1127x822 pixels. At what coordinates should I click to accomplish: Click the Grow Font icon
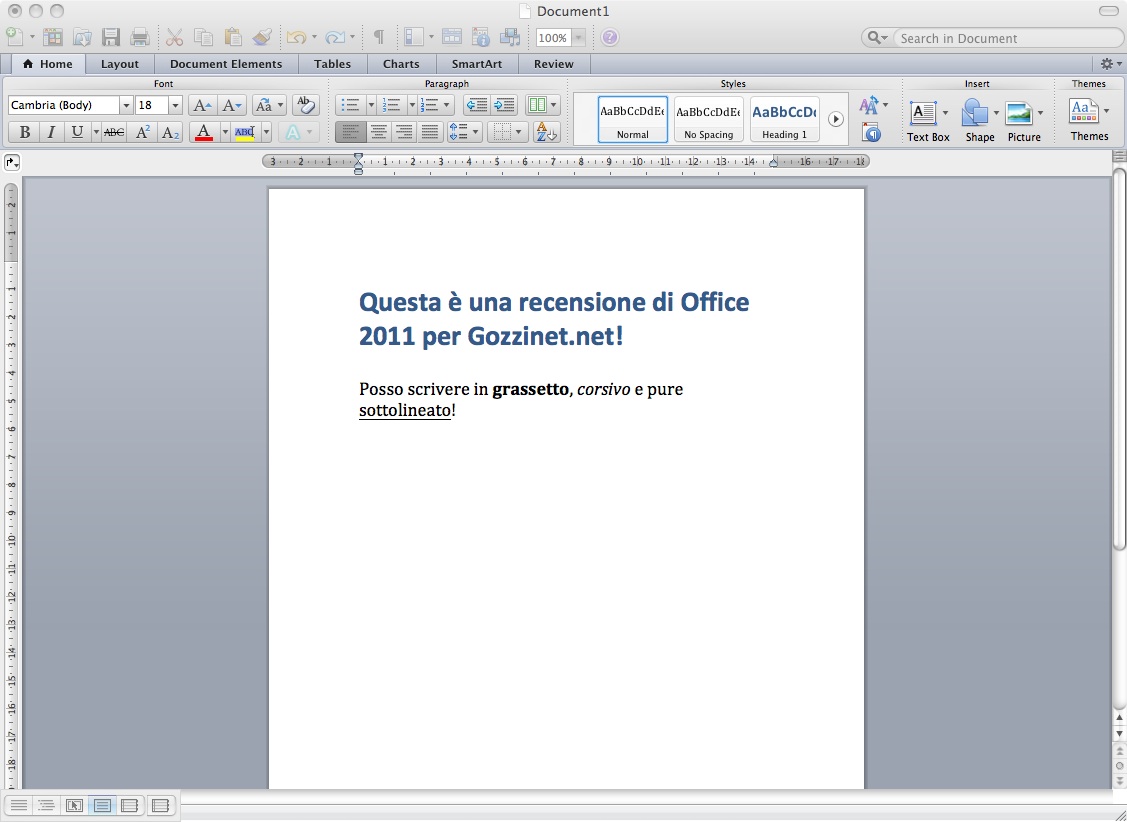pos(203,106)
